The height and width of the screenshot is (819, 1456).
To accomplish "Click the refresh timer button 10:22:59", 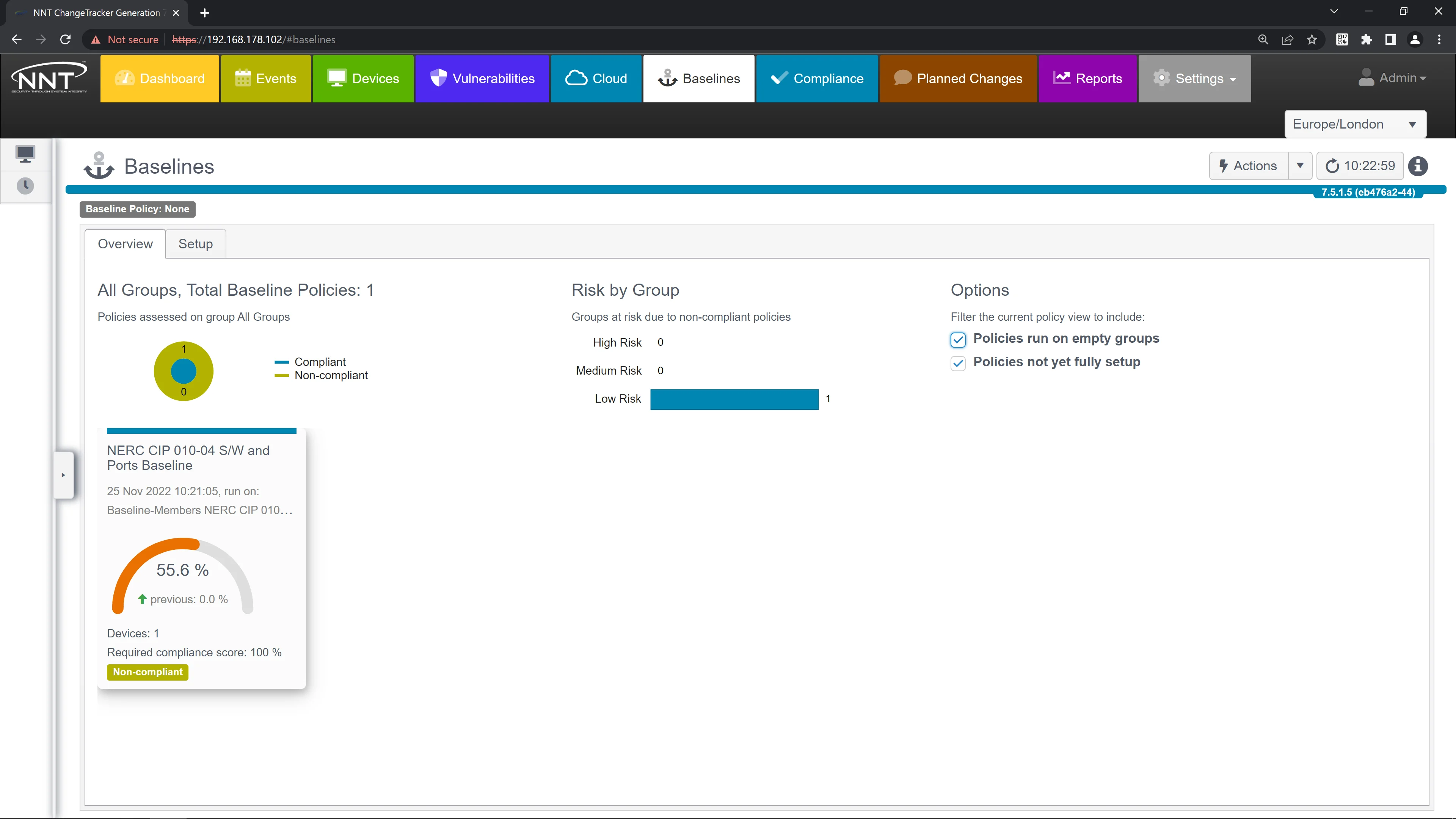I will [1360, 166].
